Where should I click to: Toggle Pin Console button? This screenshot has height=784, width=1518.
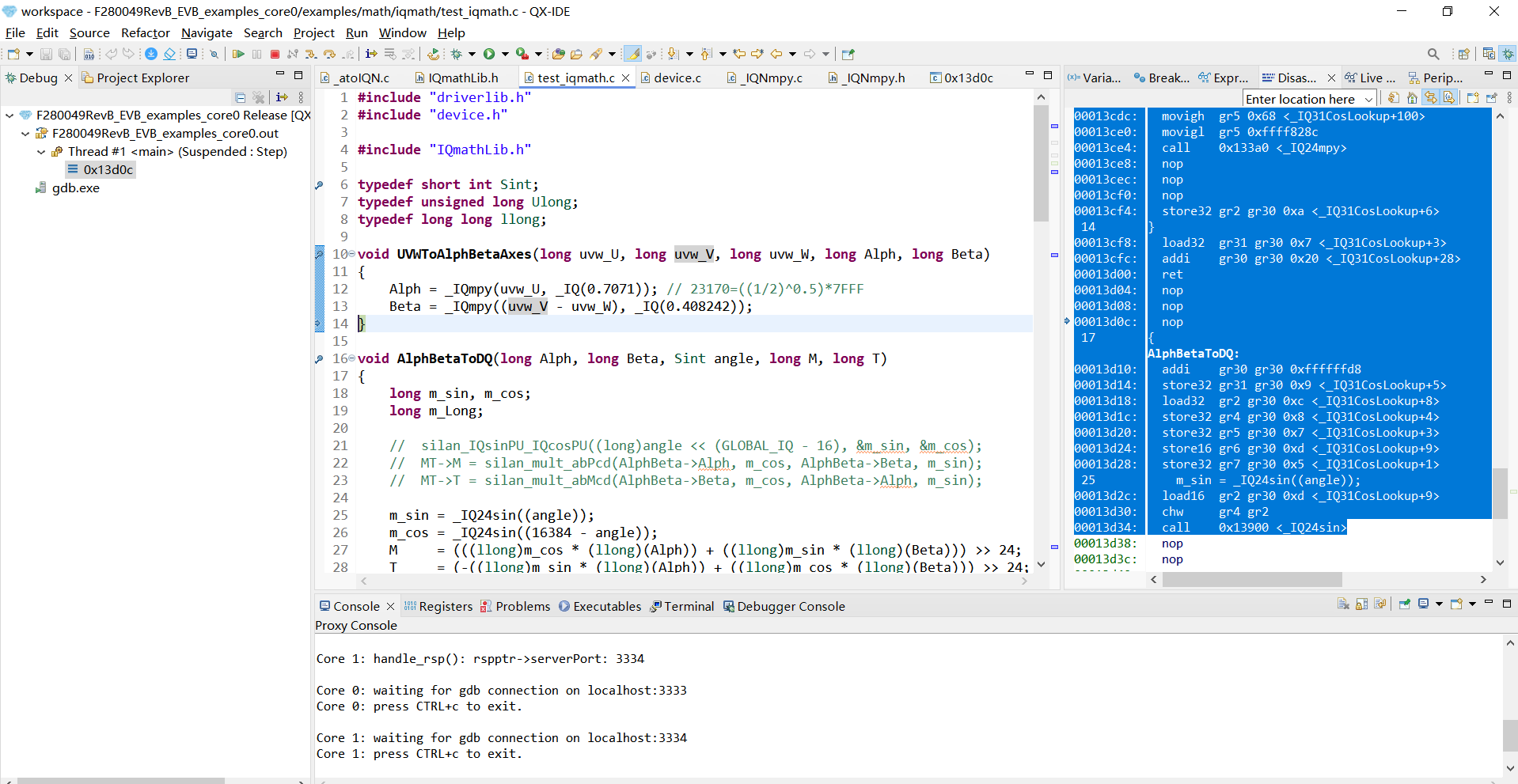pos(1405,604)
